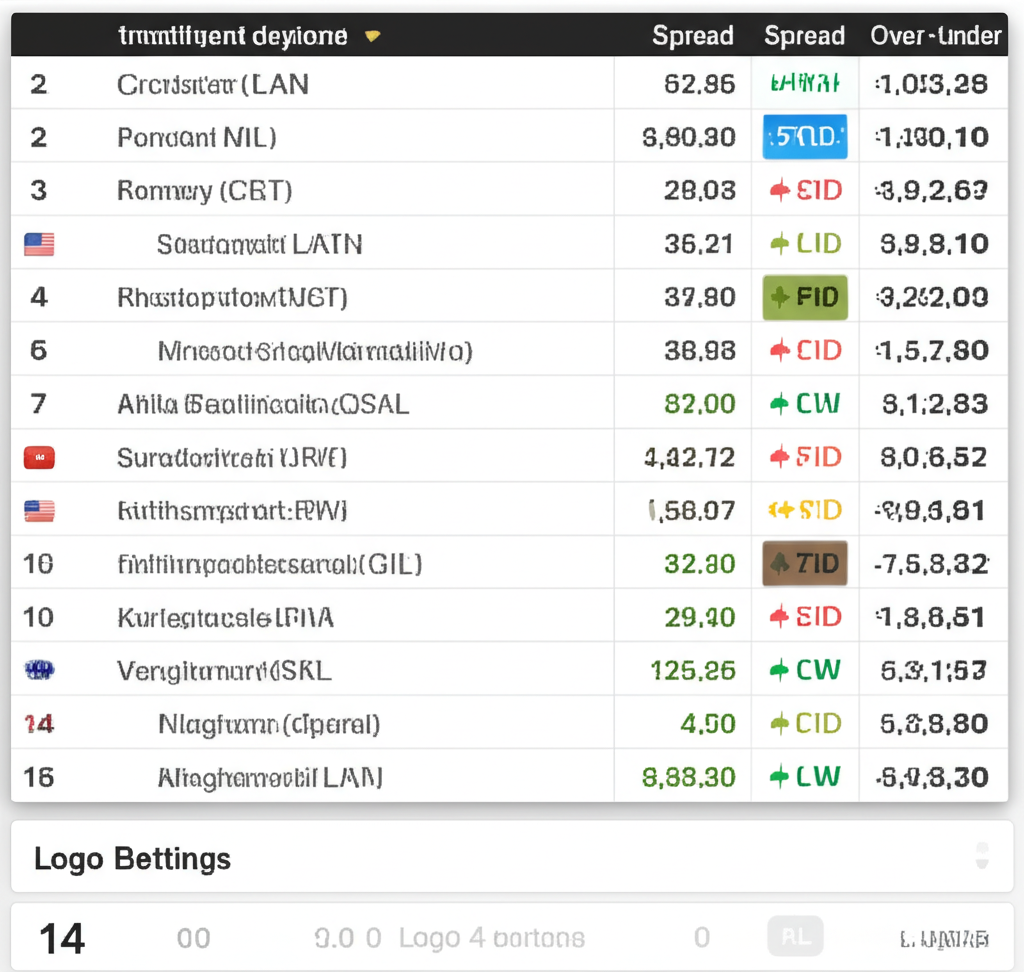This screenshot has height=972, width=1024.
Task: Select the 125.26 spread value
Action: tap(692, 670)
